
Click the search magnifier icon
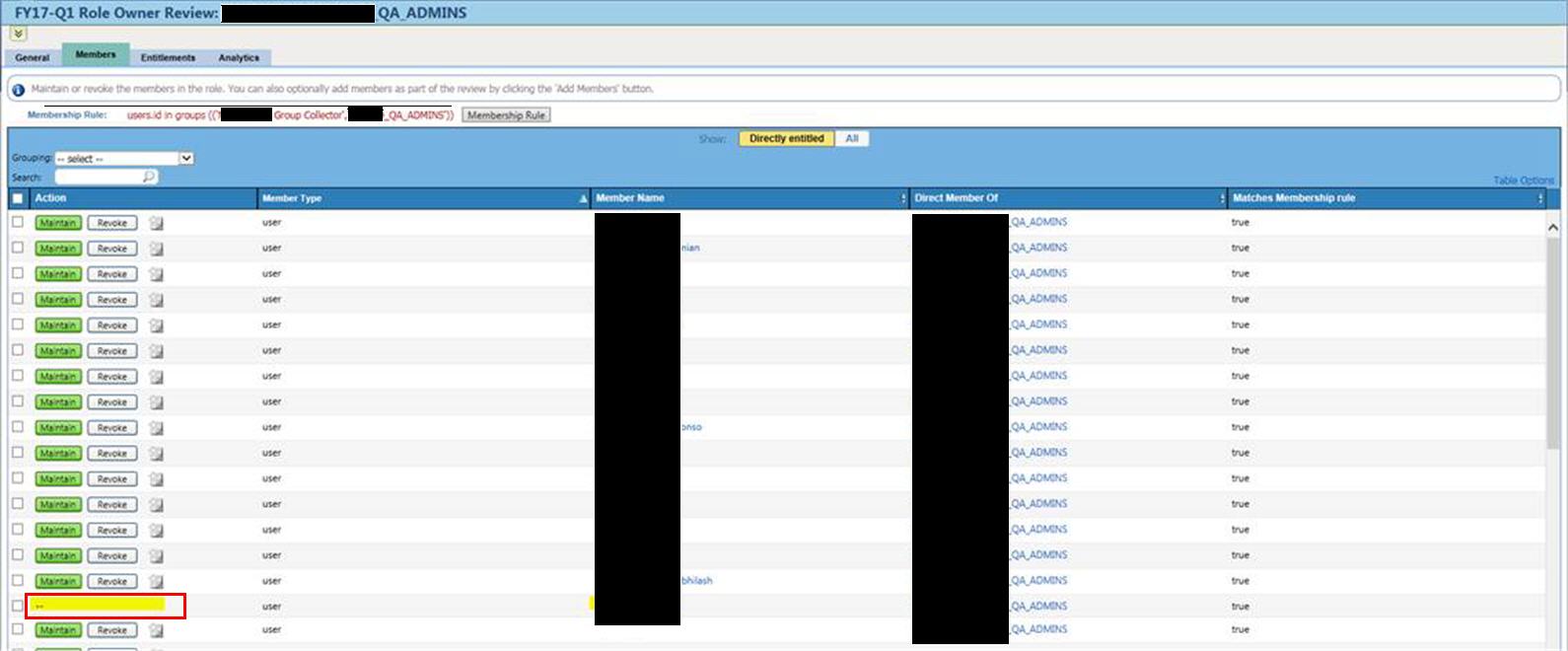pos(149,177)
